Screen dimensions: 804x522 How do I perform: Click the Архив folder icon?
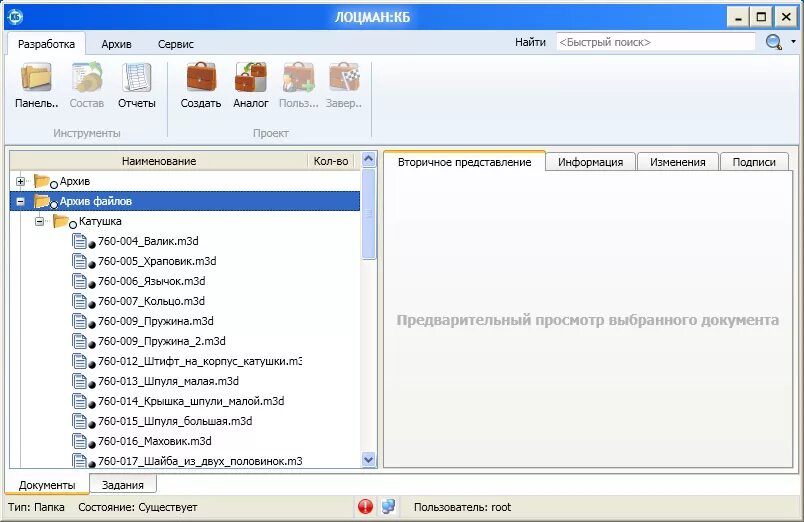point(42,181)
